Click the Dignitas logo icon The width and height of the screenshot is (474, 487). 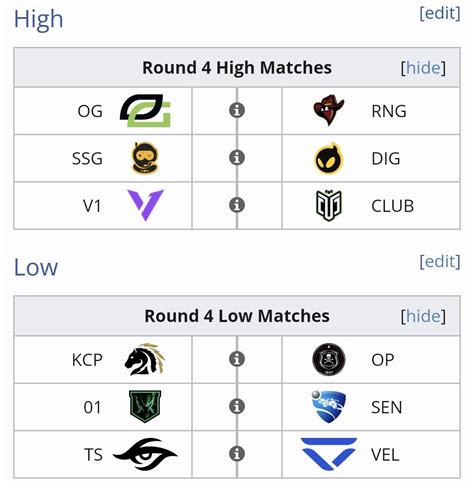[329, 158]
